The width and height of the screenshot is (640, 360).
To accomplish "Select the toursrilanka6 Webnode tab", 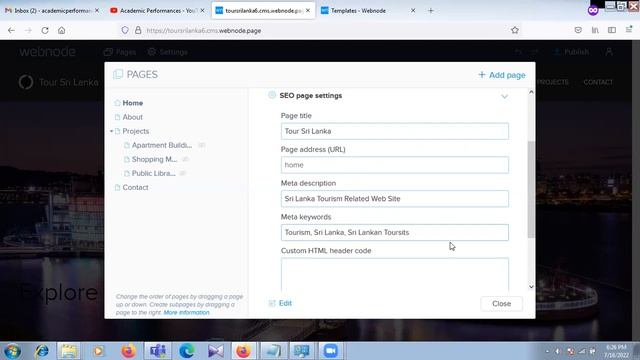I will tap(263, 11).
